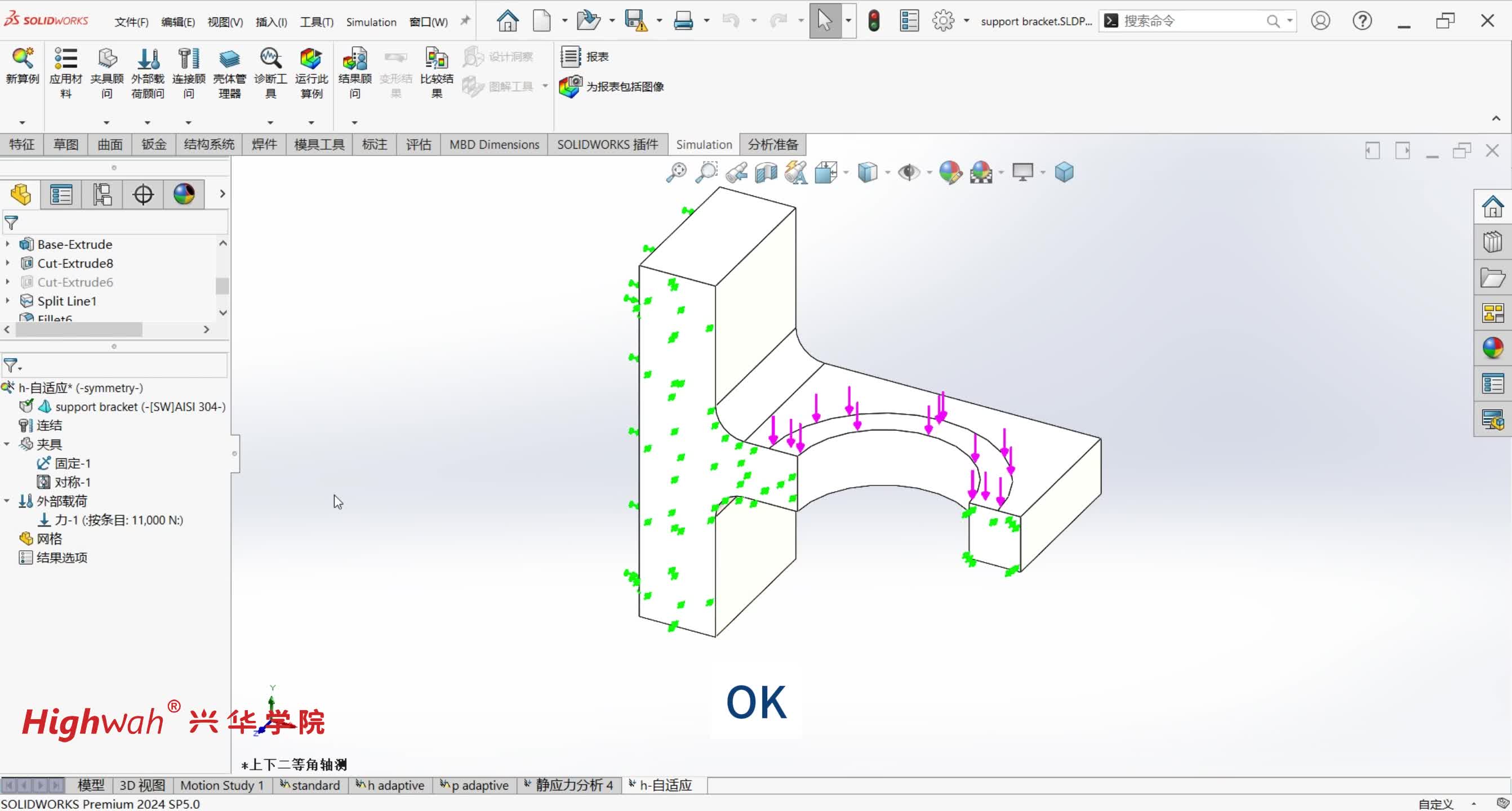This screenshot has height=811, width=1512.
Task: Open the 工具(T) menu
Action: coord(316,22)
